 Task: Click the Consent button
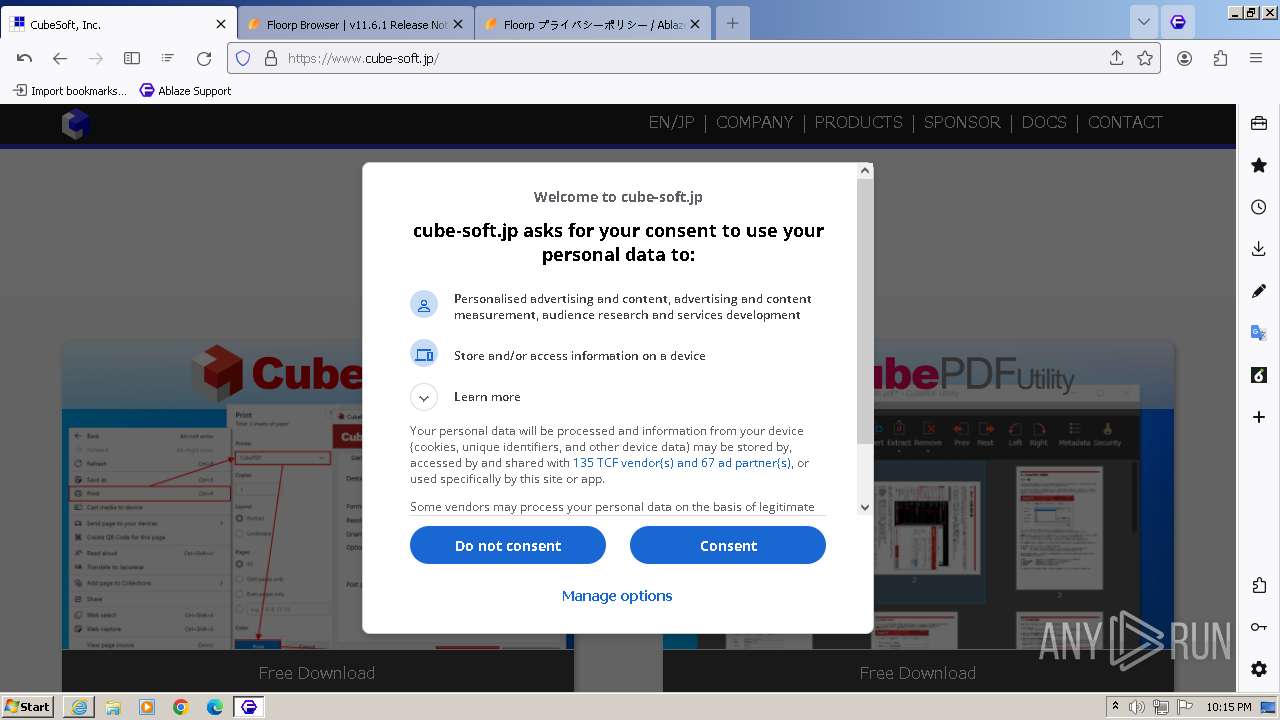(728, 545)
